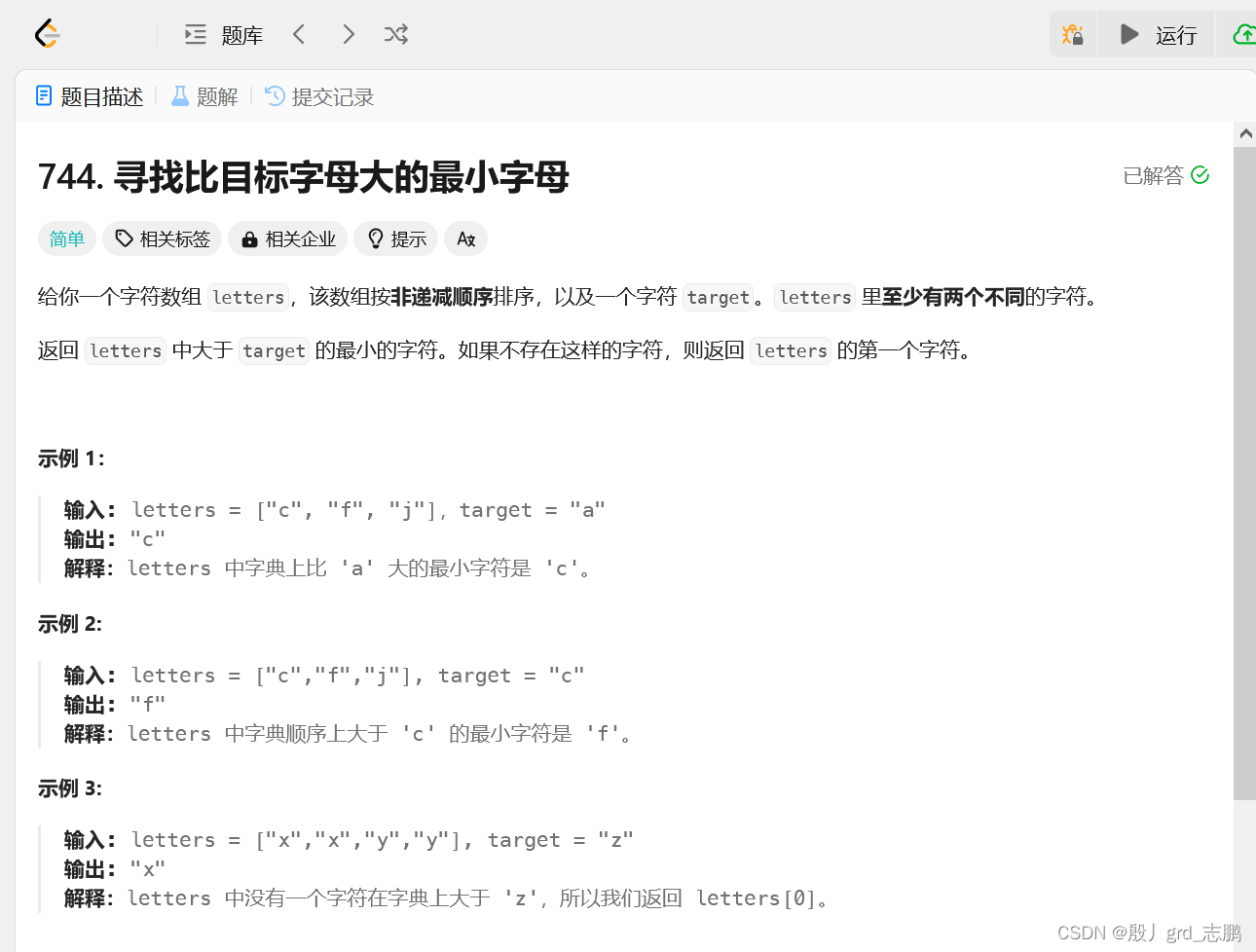Switch to 提交记录 submissions tab
Image resolution: width=1256 pixels, height=952 pixels.
[319, 96]
